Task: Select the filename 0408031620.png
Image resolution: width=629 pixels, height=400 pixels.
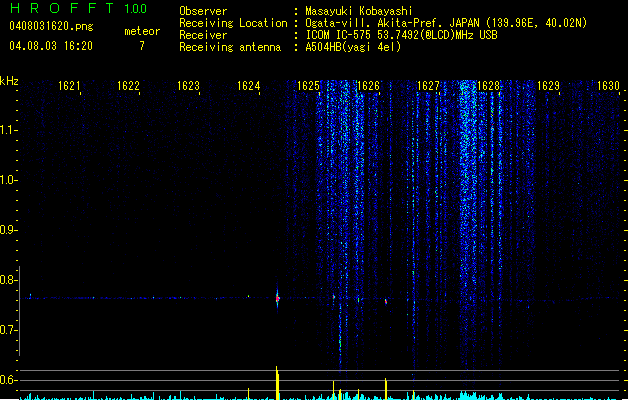Action: 51,26
